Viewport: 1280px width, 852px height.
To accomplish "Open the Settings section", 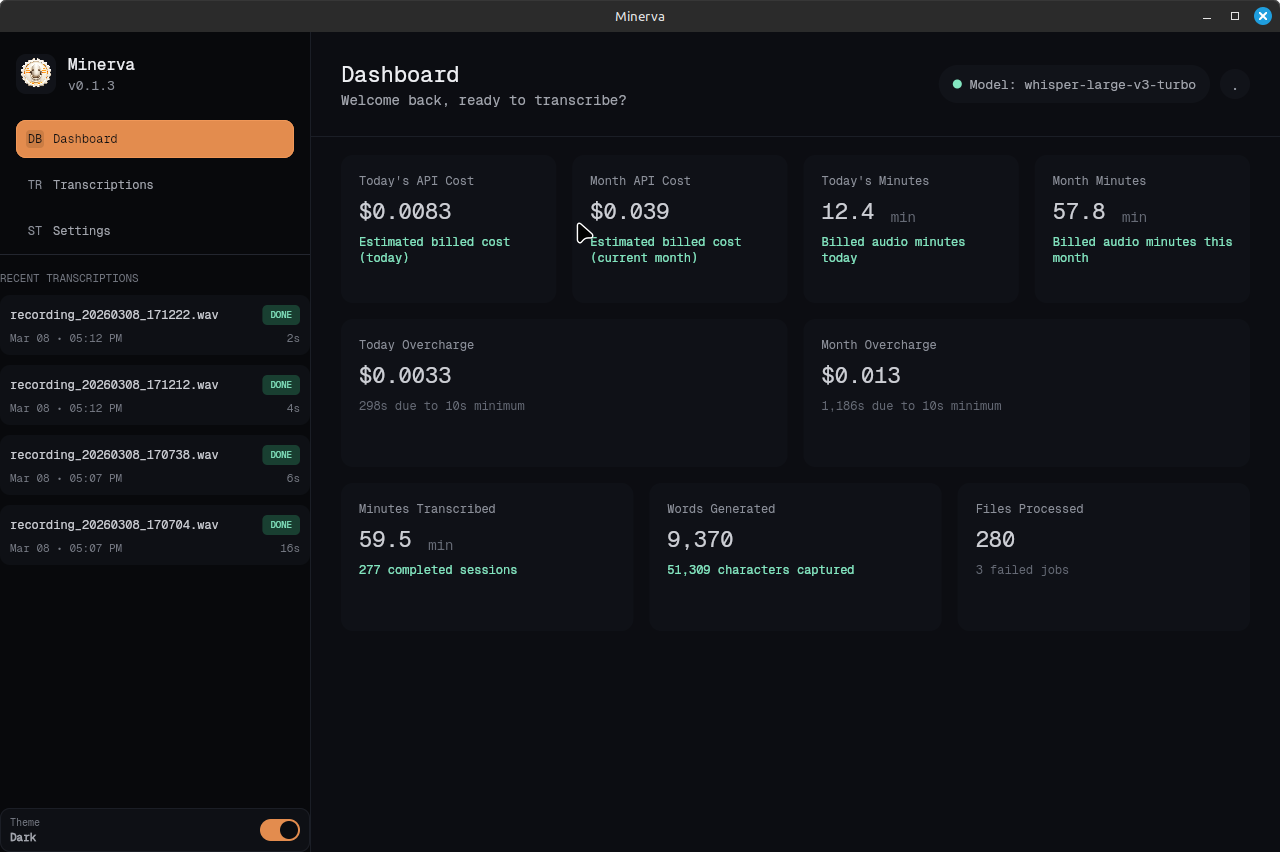I will click(x=82, y=231).
